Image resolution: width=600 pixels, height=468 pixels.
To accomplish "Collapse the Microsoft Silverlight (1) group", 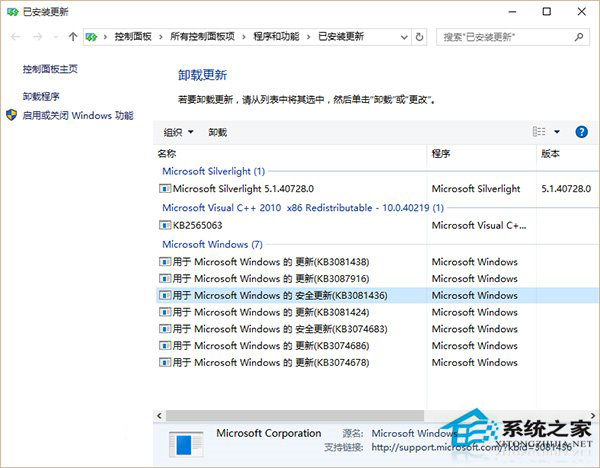I will 214,171.
